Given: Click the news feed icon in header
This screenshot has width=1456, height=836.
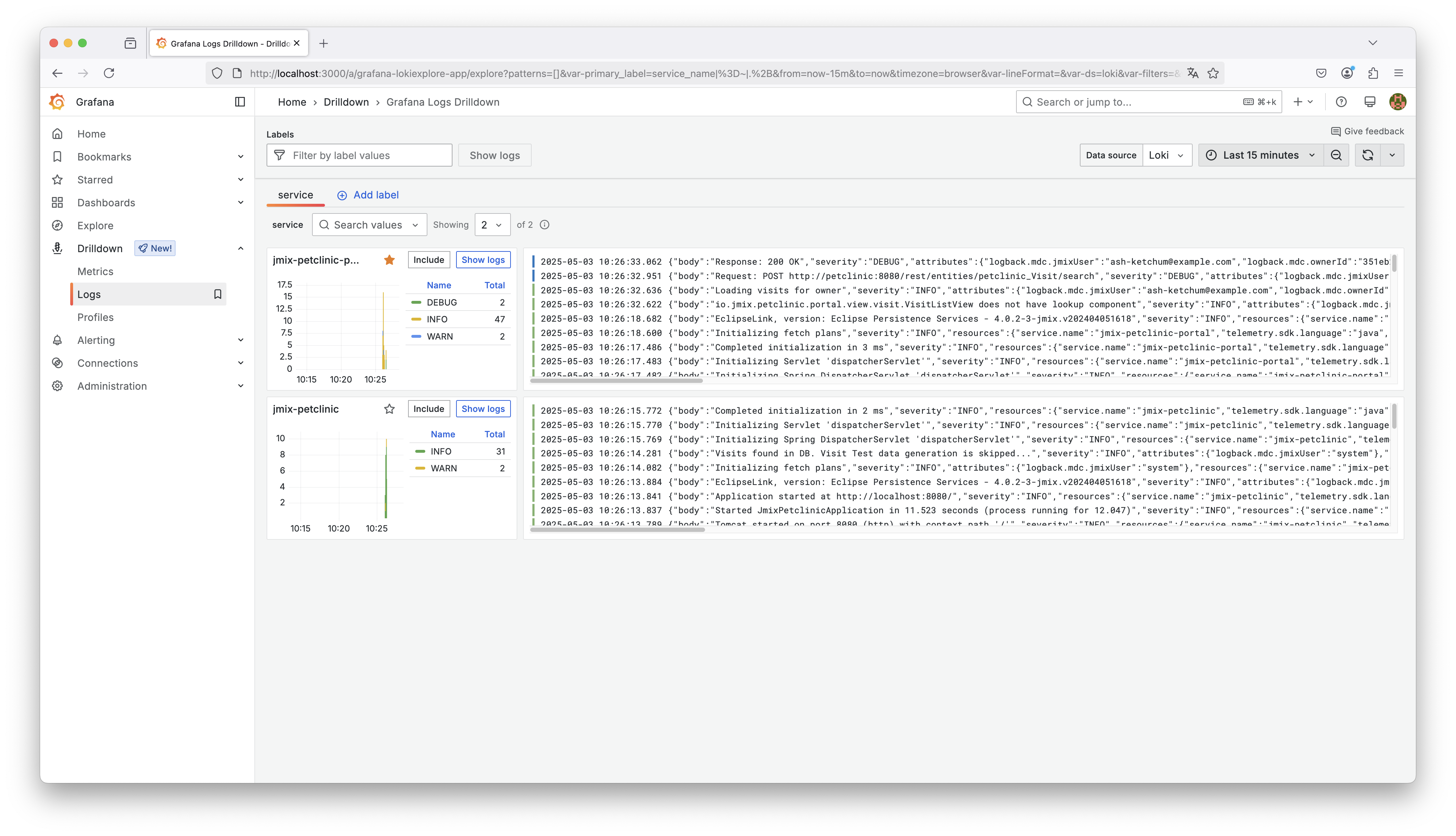Looking at the screenshot, I should point(1370,102).
